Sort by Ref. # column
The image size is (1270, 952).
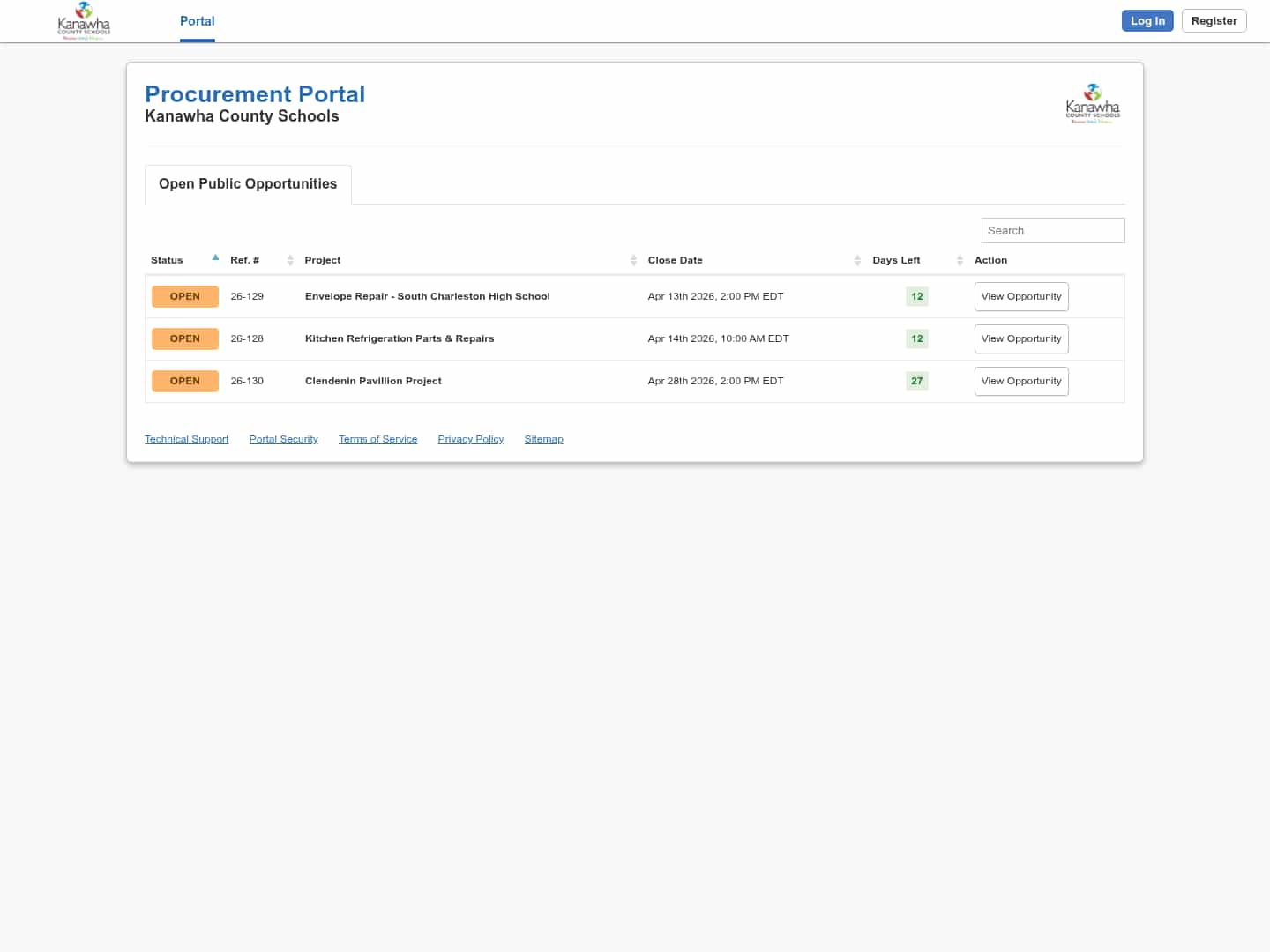[x=245, y=260]
